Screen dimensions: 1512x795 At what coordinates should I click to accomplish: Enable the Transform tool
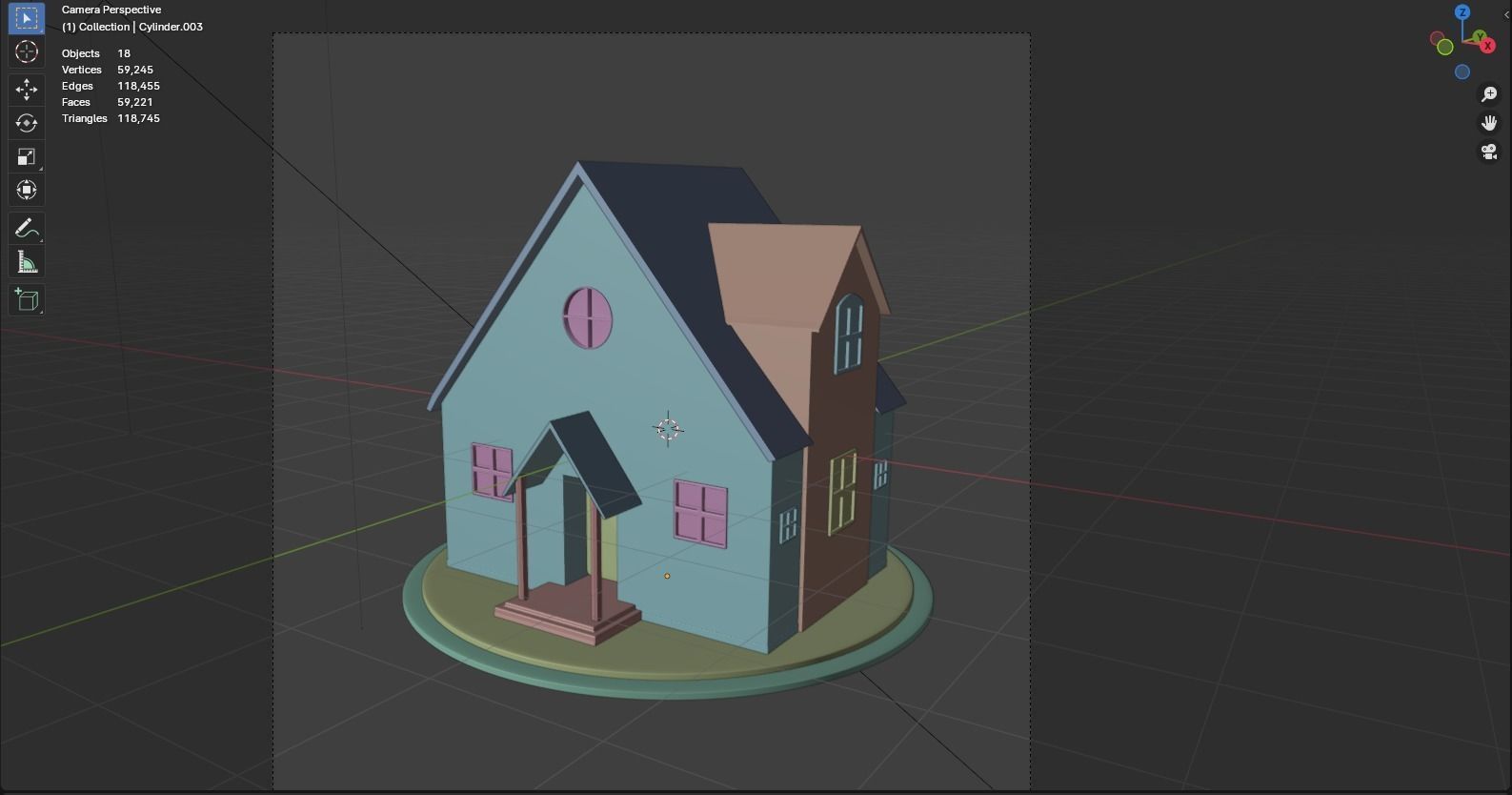pos(26,190)
